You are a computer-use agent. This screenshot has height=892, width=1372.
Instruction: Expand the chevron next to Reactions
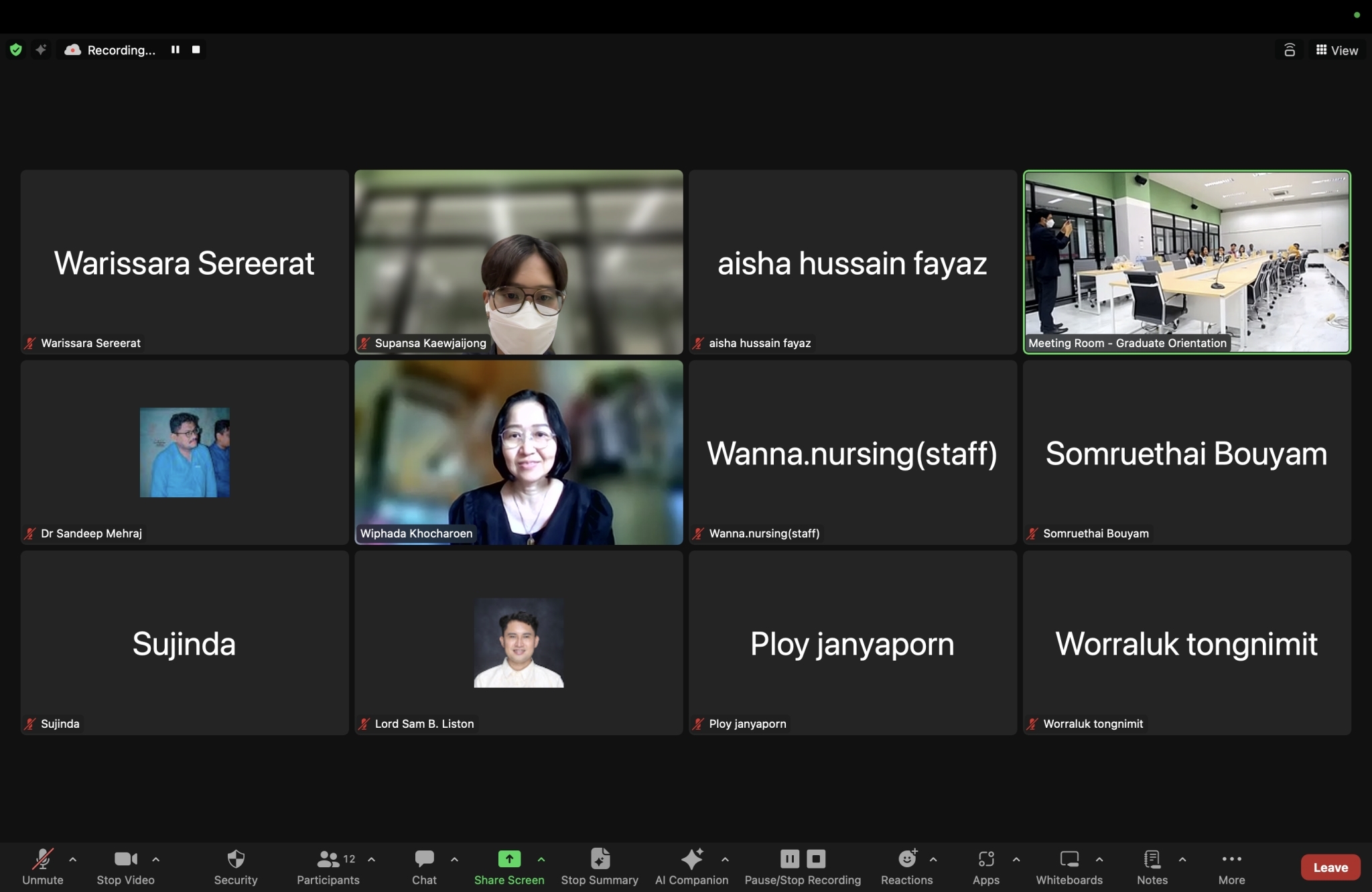pyautogui.click(x=933, y=859)
